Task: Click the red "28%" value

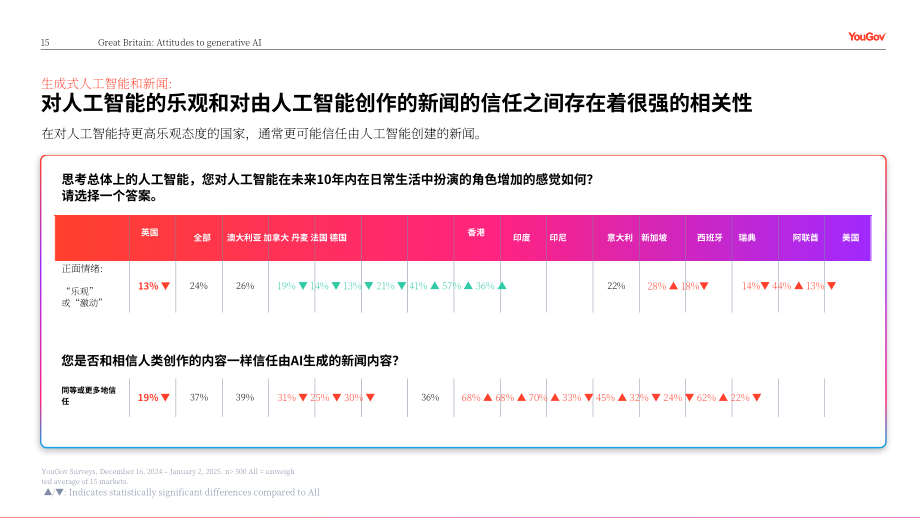Action: coord(657,286)
